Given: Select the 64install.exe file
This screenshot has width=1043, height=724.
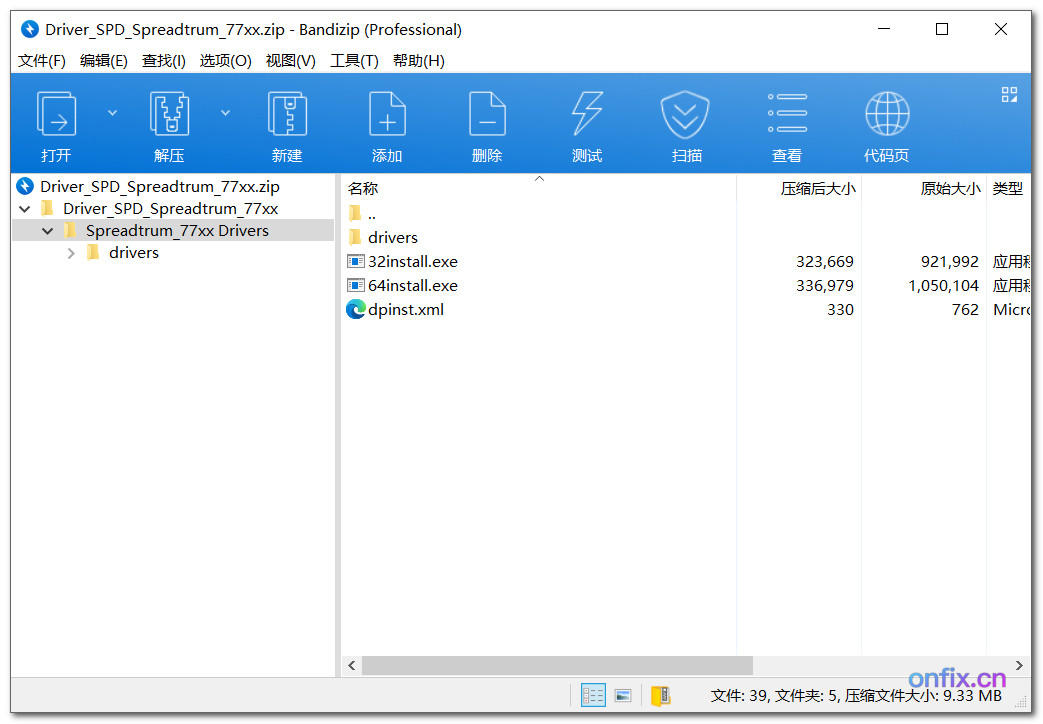Looking at the screenshot, I should click(x=412, y=286).
